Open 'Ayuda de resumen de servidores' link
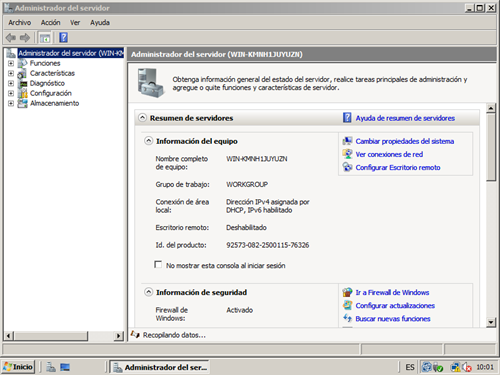The height and width of the screenshot is (375, 500). 405,118
